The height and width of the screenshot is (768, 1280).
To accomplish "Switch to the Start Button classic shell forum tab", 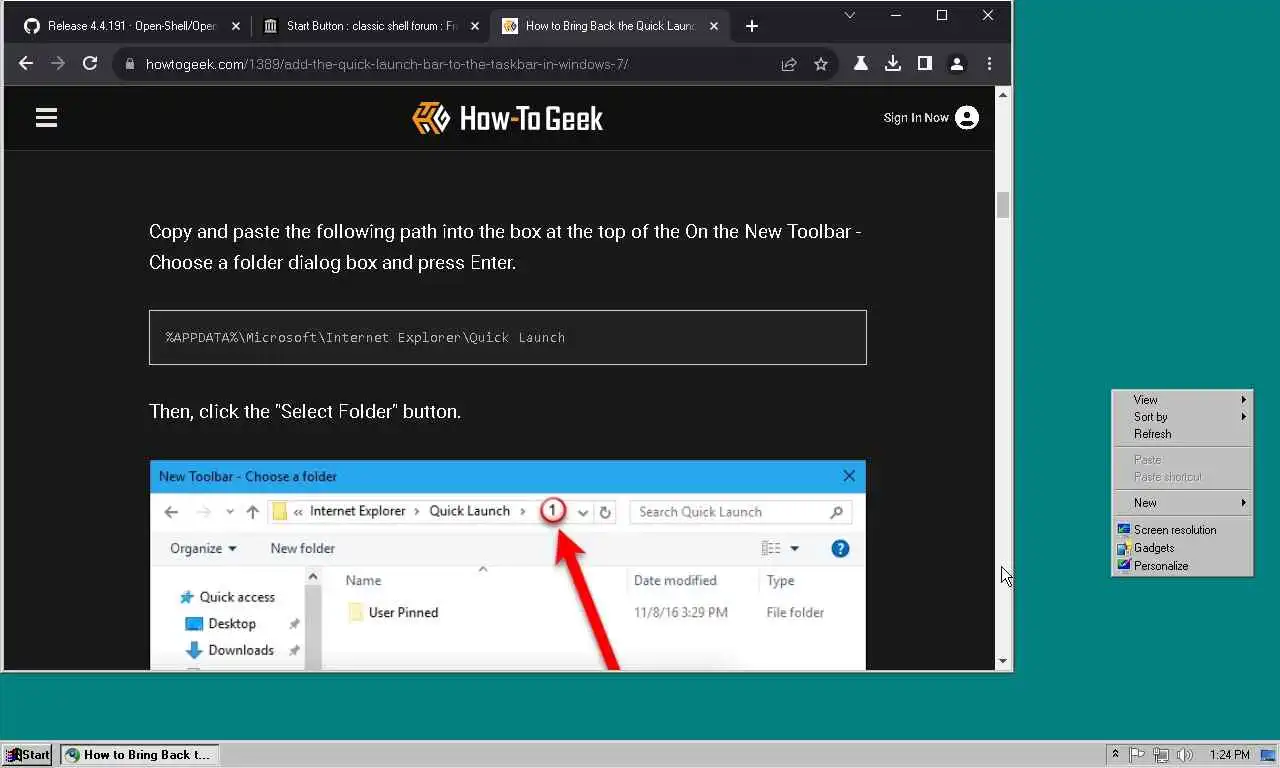I will pos(370,26).
